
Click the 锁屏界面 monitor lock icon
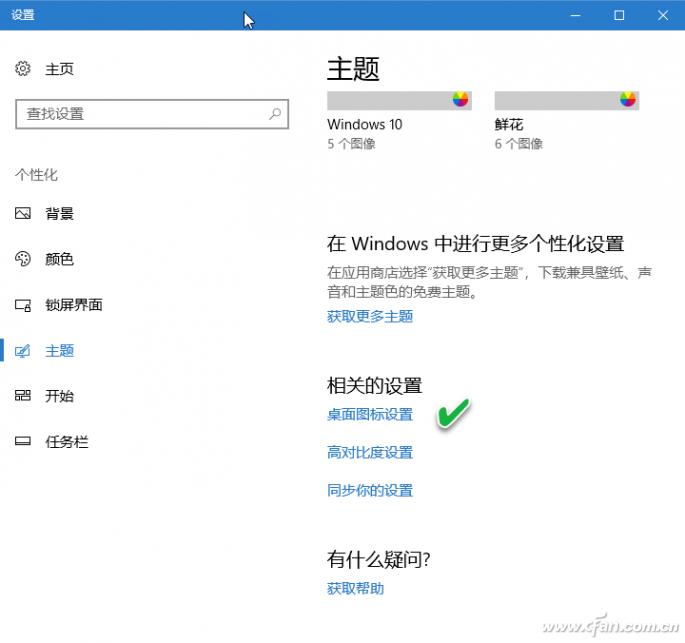click(23, 305)
